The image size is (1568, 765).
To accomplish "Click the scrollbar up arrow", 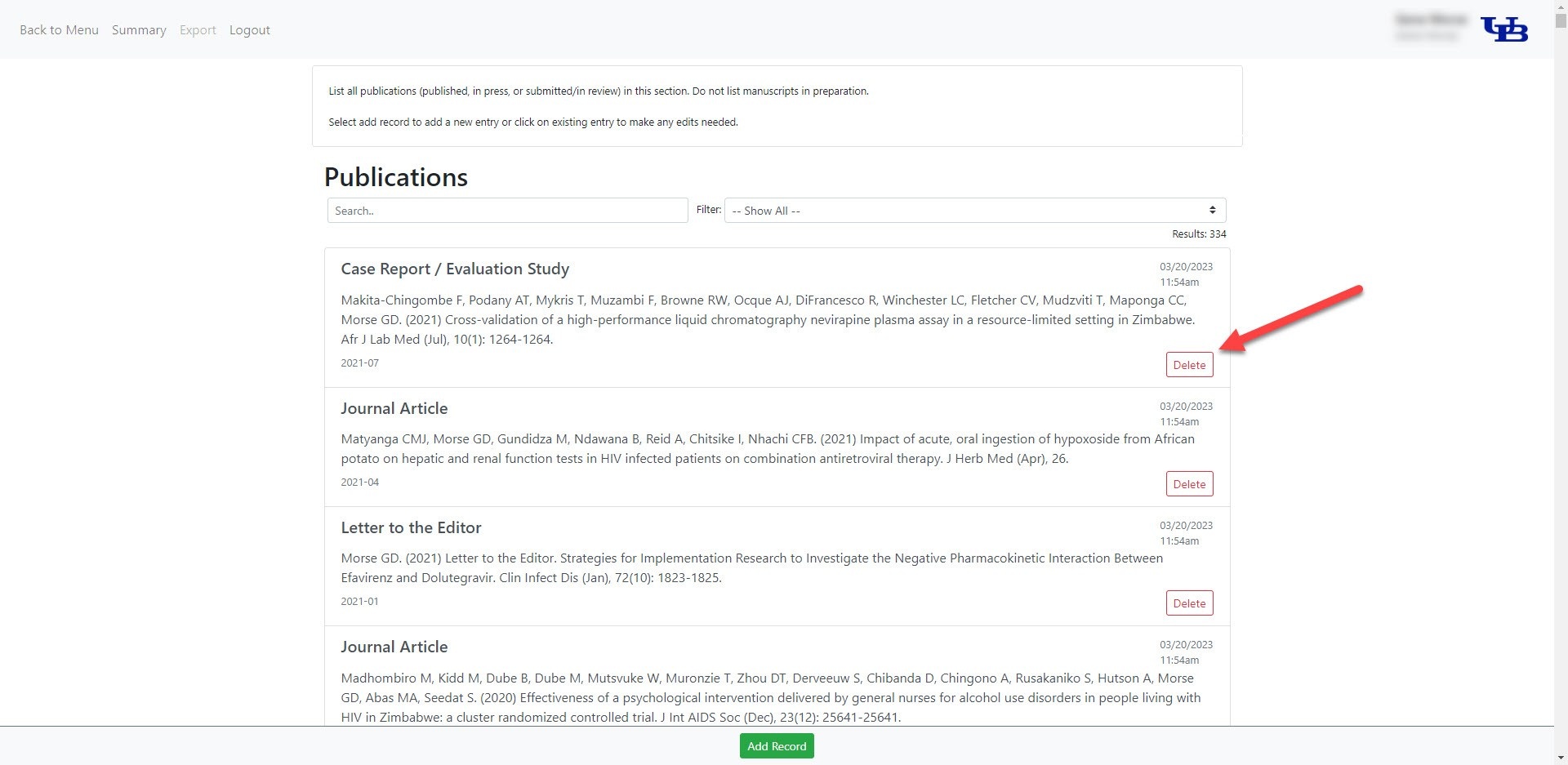I will [x=1561, y=7].
